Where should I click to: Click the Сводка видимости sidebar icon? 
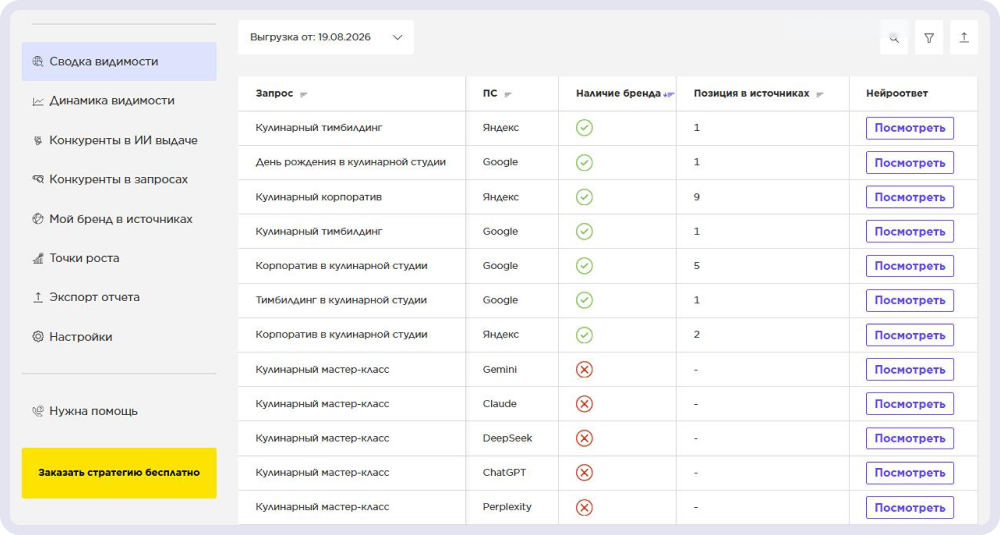(x=38, y=61)
